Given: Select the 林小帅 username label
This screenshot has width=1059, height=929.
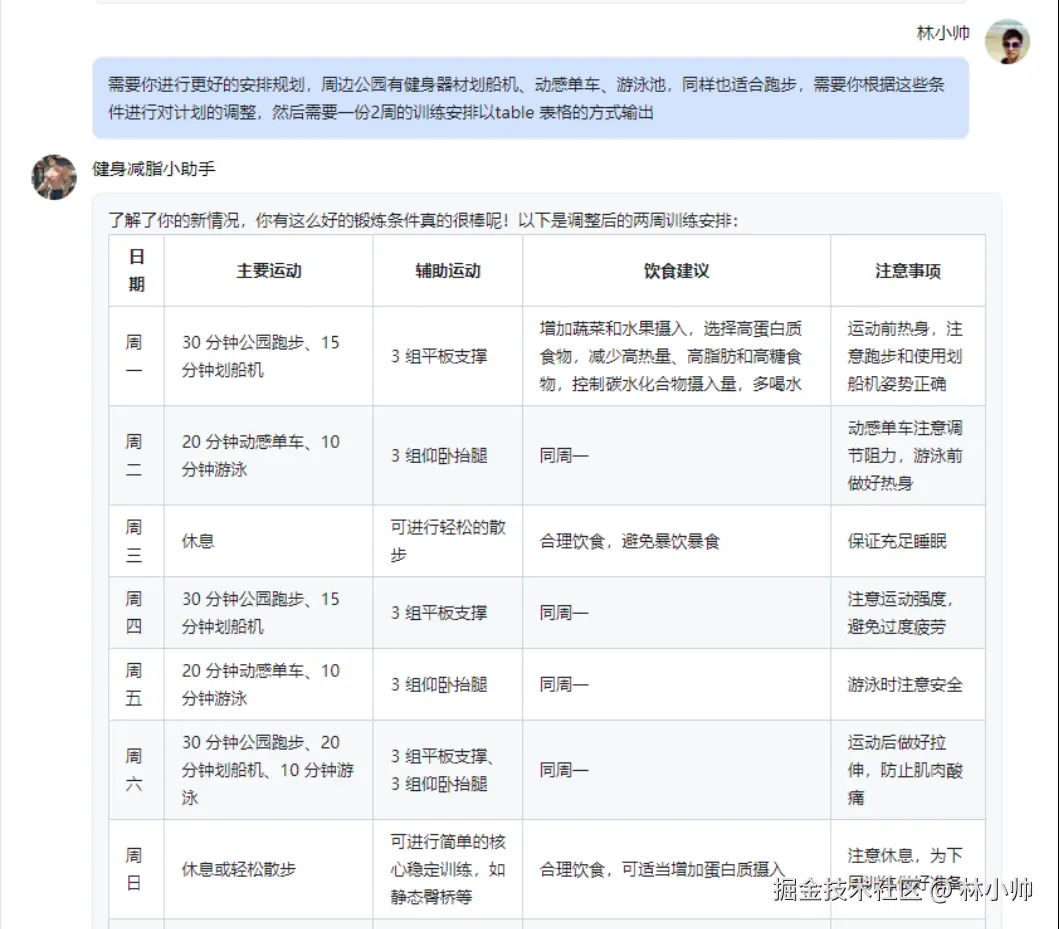Looking at the screenshot, I should click(x=943, y=31).
